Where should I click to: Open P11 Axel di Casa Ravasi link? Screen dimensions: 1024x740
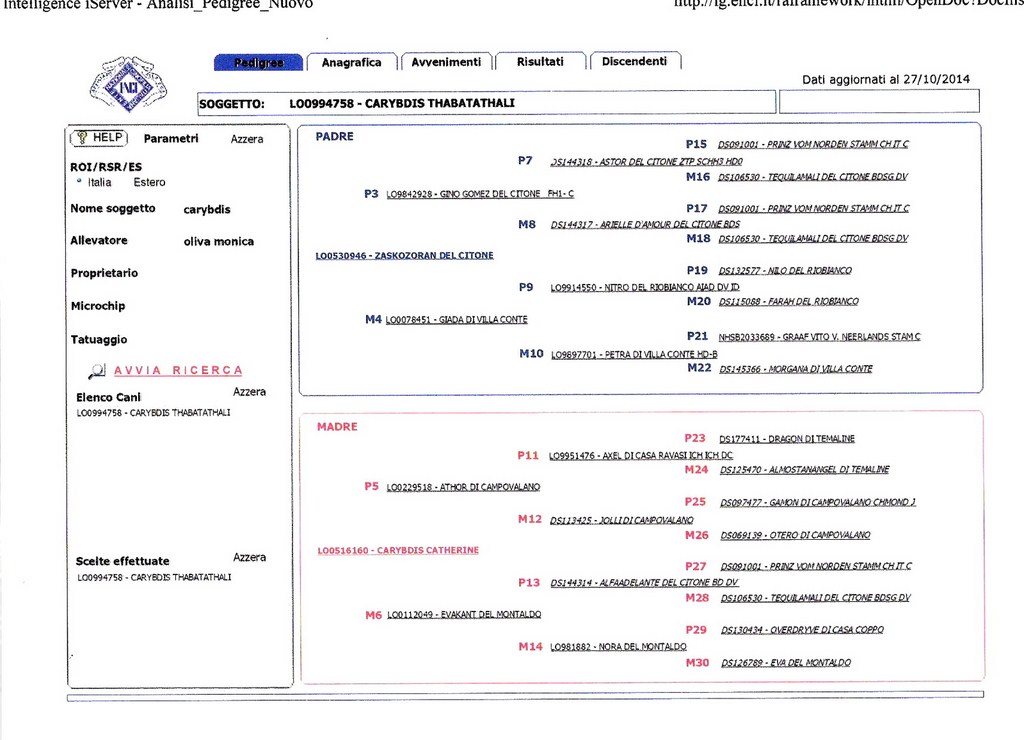pyautogui.click(x=641, y=455)
